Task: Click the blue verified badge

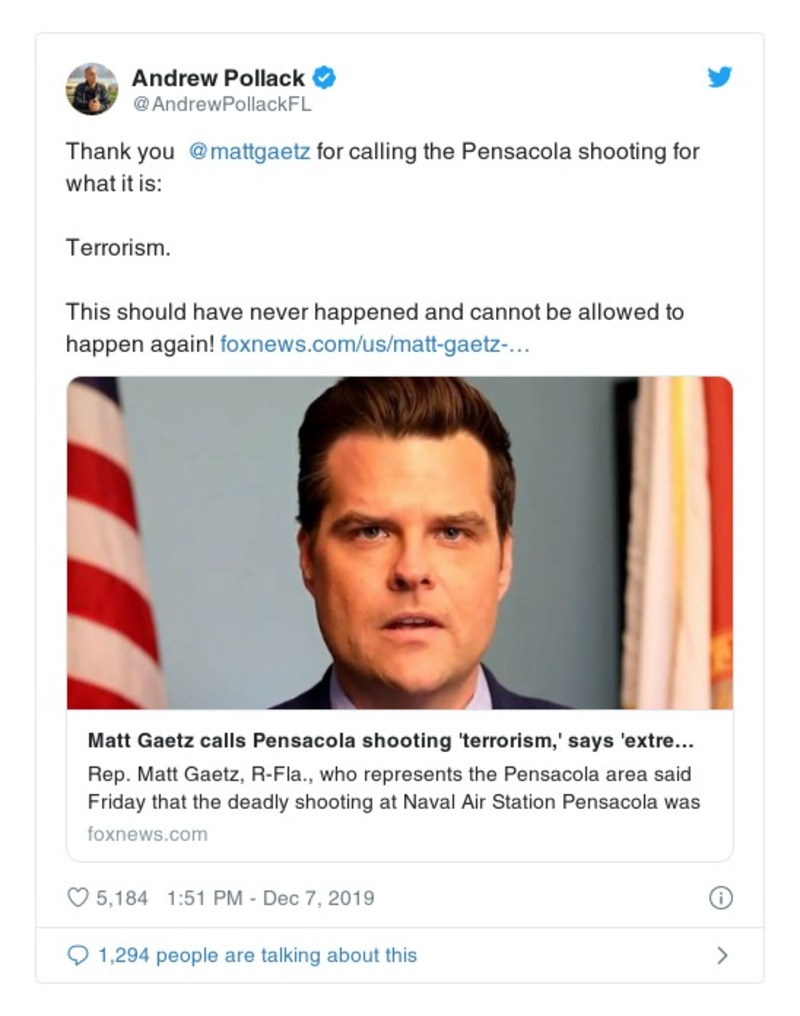Action: tap(325, 77)
